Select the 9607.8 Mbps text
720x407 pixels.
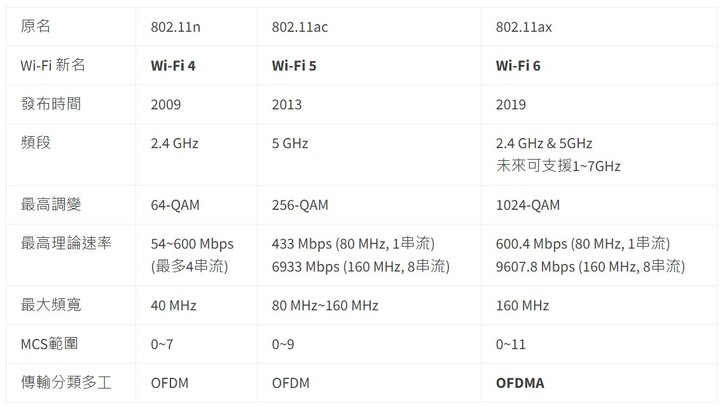535,267
